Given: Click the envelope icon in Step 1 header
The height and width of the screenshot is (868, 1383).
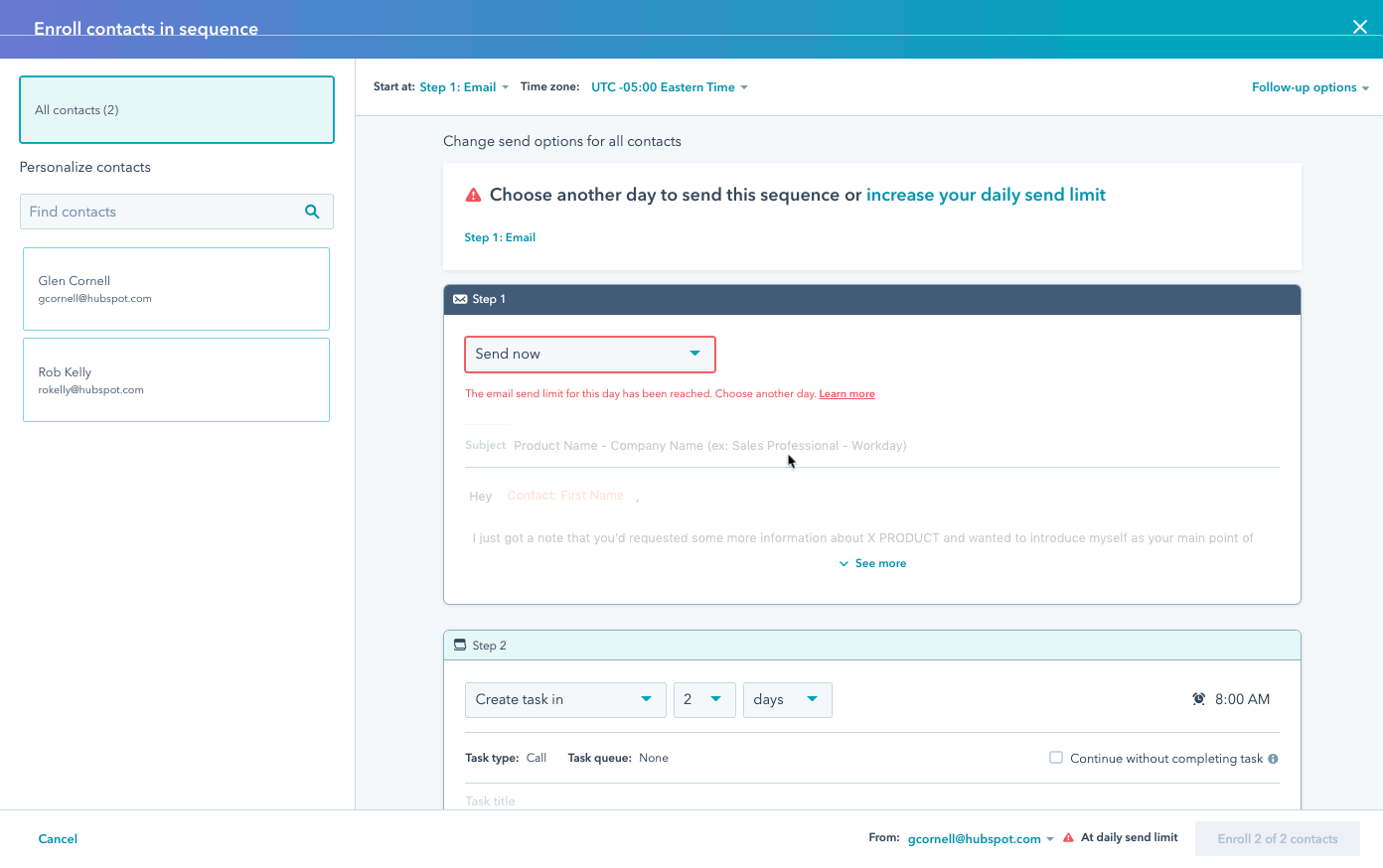Looking at the screenshot, I should click(x=460, y=299).
